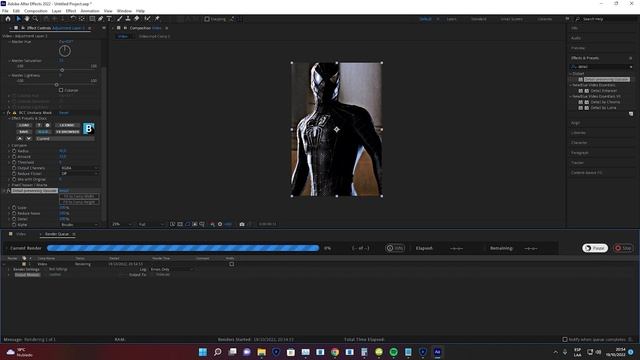
Task: Open the Effect menu
Action: [71, 11]
